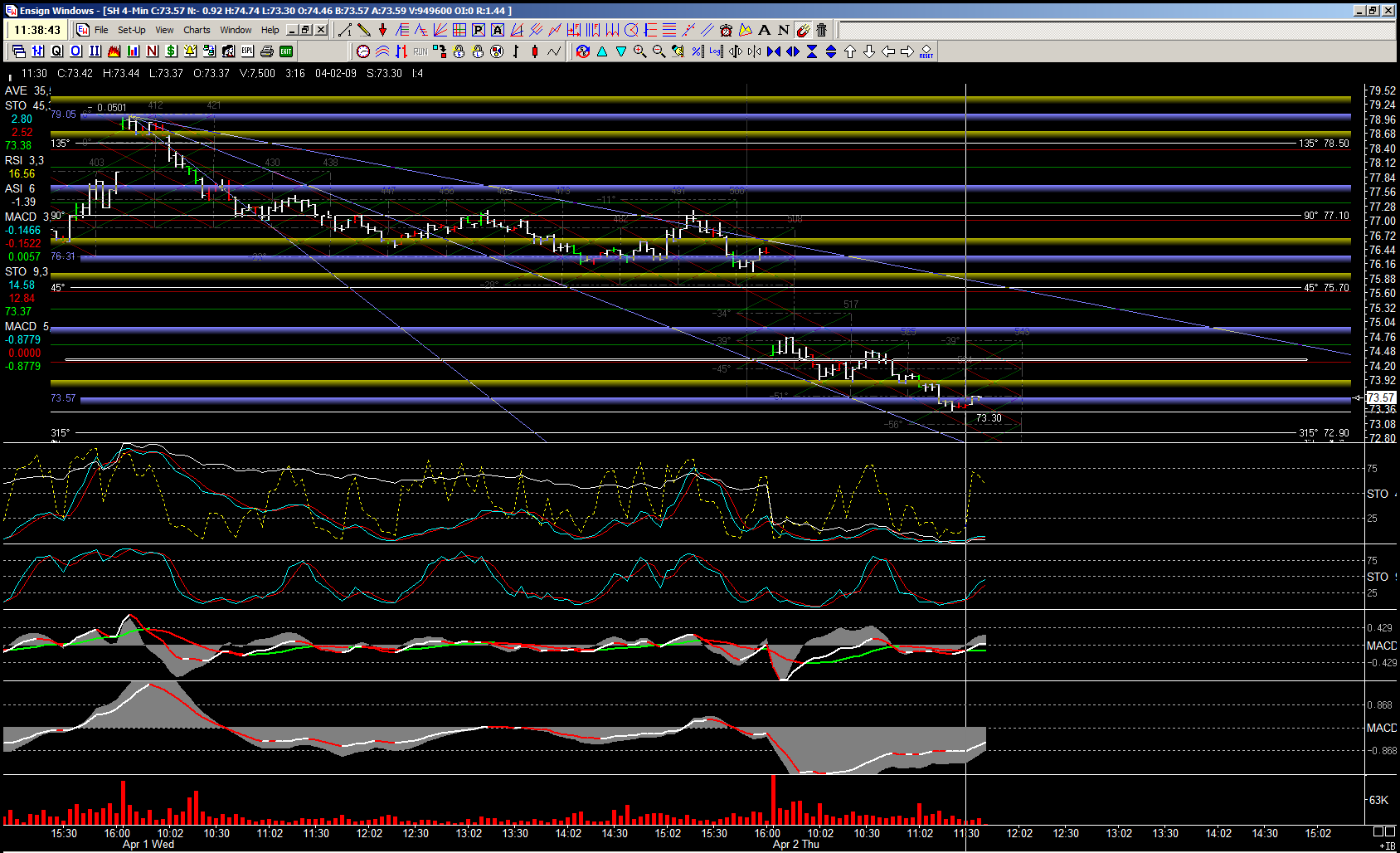Open the cascading windows icon
1400x853 pixels.
click(x=18, y=51)
